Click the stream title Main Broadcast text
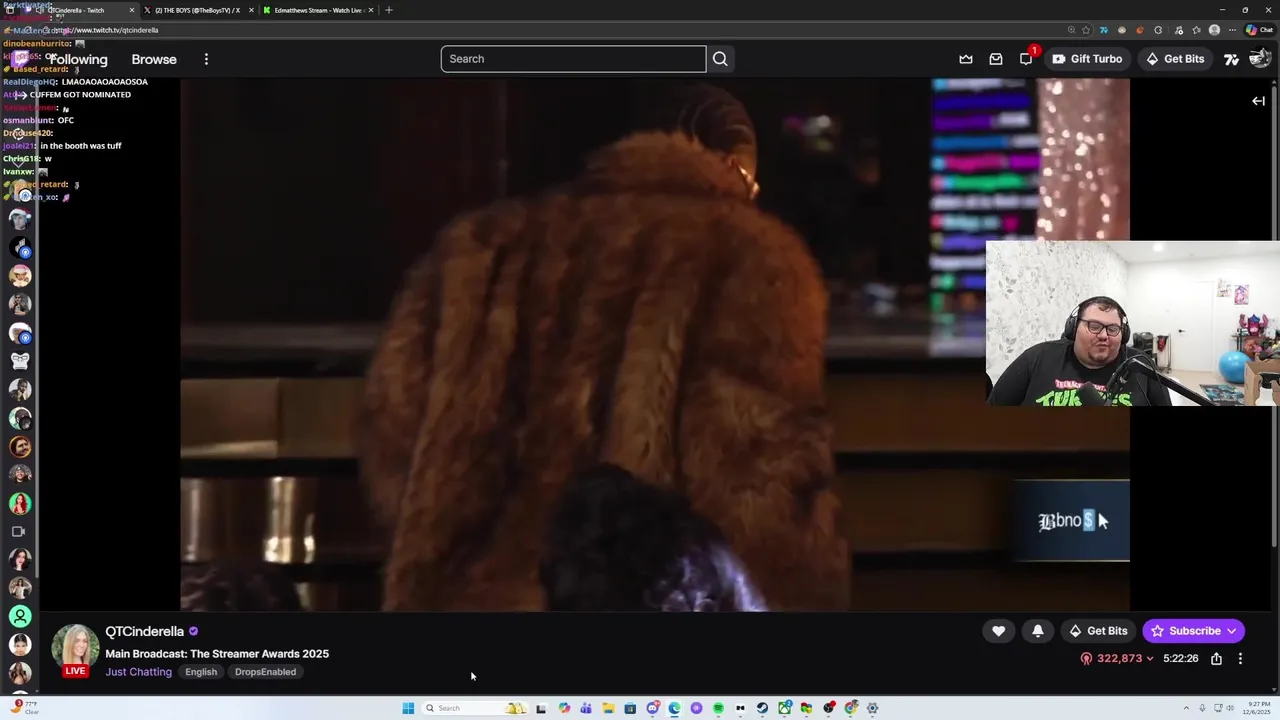This screenshot has width=1280, height=720. 217,654
